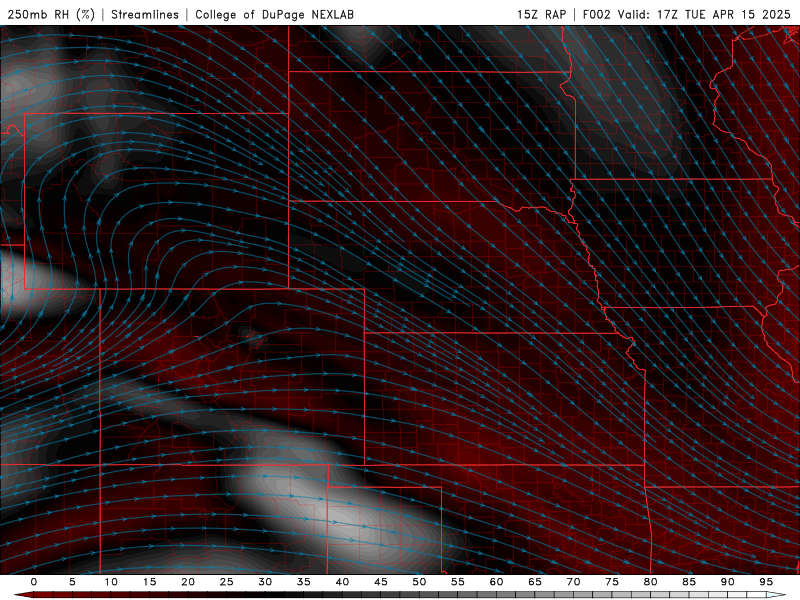The image size is (800, 600).
Task: Click the colorbar label "15"
Action: (149, 582)
